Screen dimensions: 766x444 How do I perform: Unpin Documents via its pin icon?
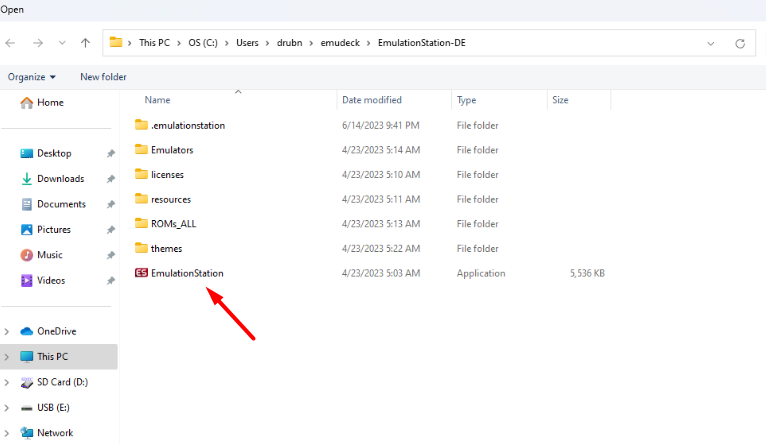pyautogui.click(x=111, y=204)
